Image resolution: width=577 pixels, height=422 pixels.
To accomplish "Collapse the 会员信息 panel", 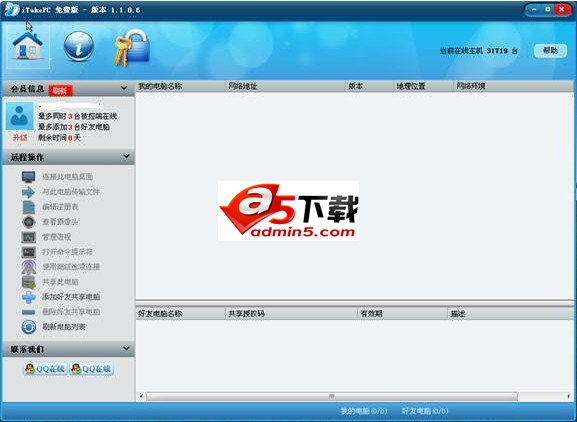I will pos(124,88).
